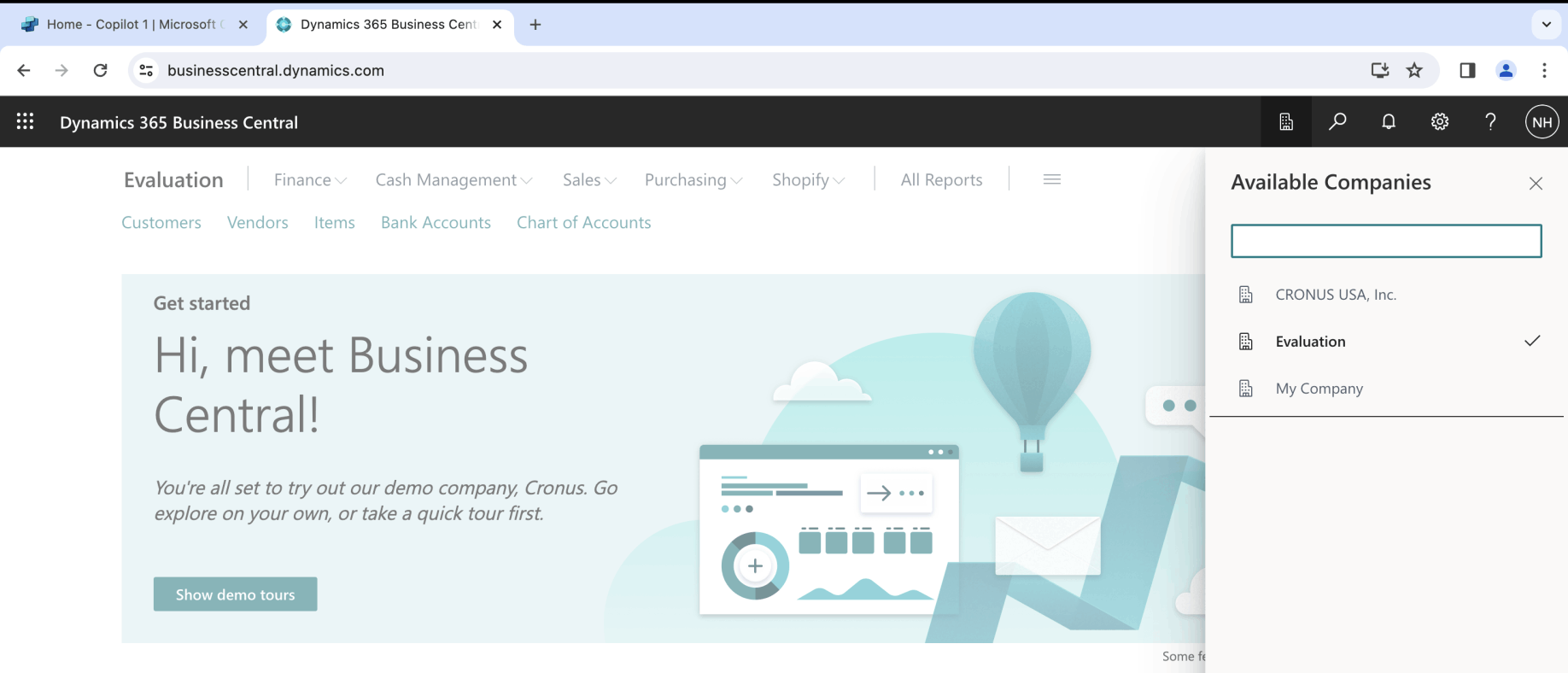Open the Bank Accounts list
The height and width of the screenshot is (673, 1568).
(436, 222)
